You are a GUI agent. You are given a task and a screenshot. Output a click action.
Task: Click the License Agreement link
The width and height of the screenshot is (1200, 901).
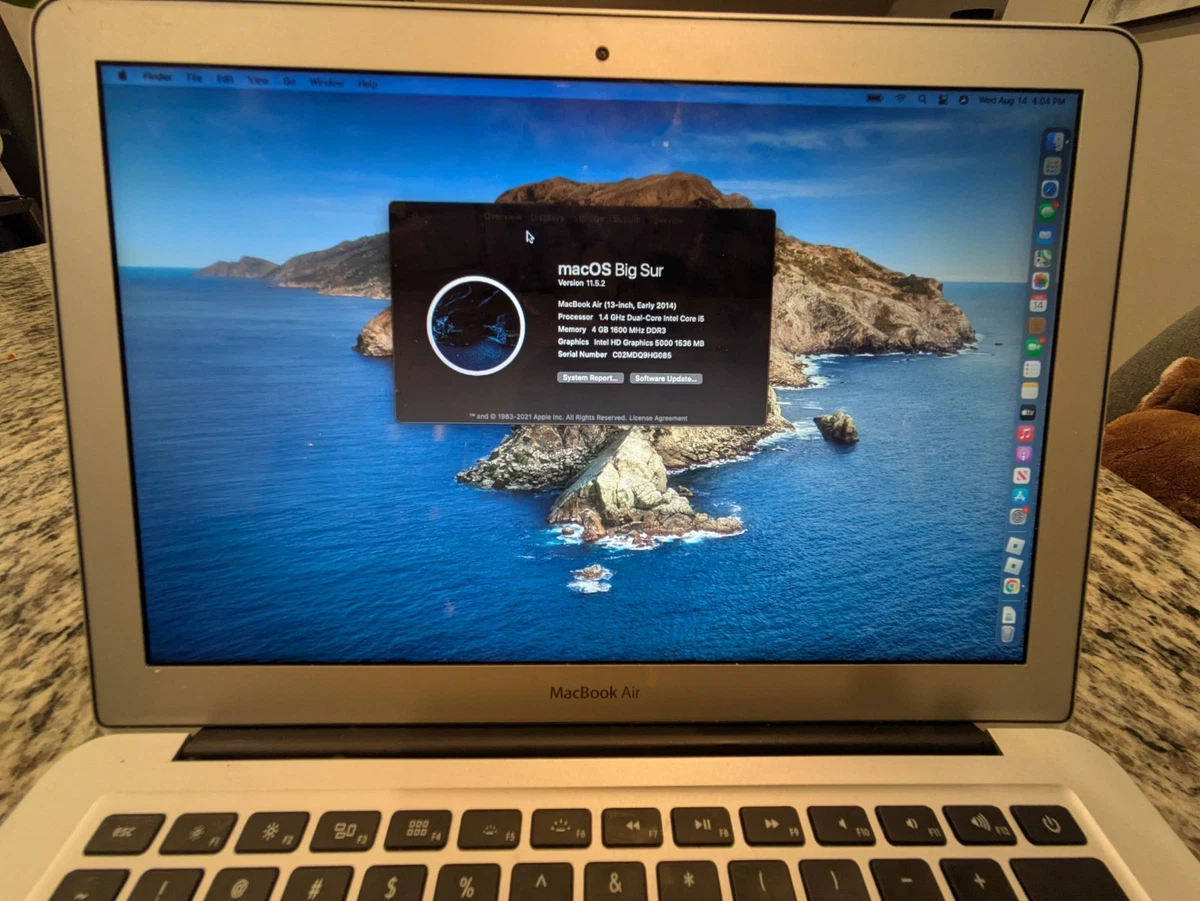pos(658,418)
